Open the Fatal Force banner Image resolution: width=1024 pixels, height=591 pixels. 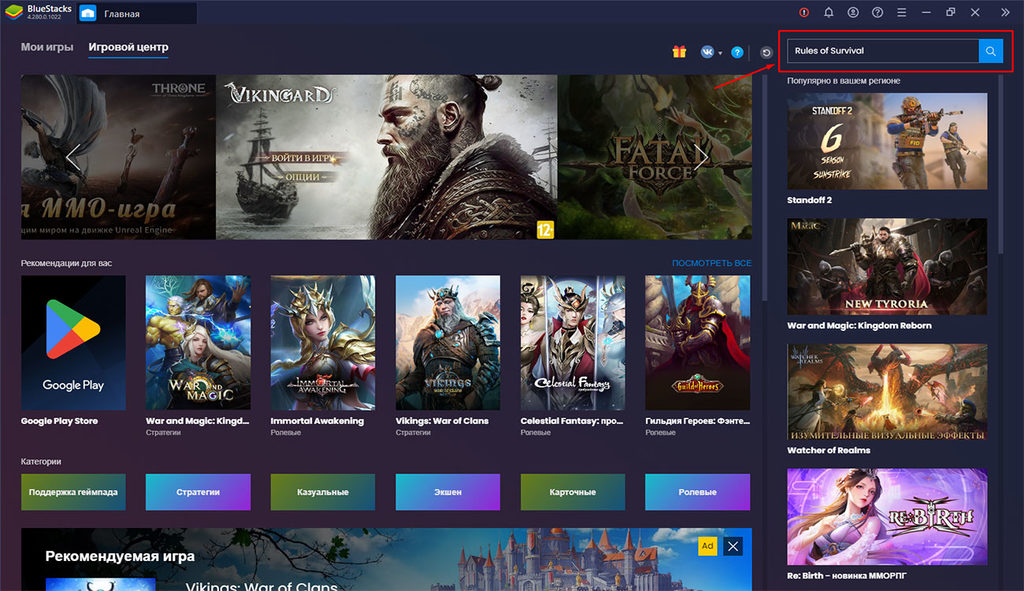point(655,157)
